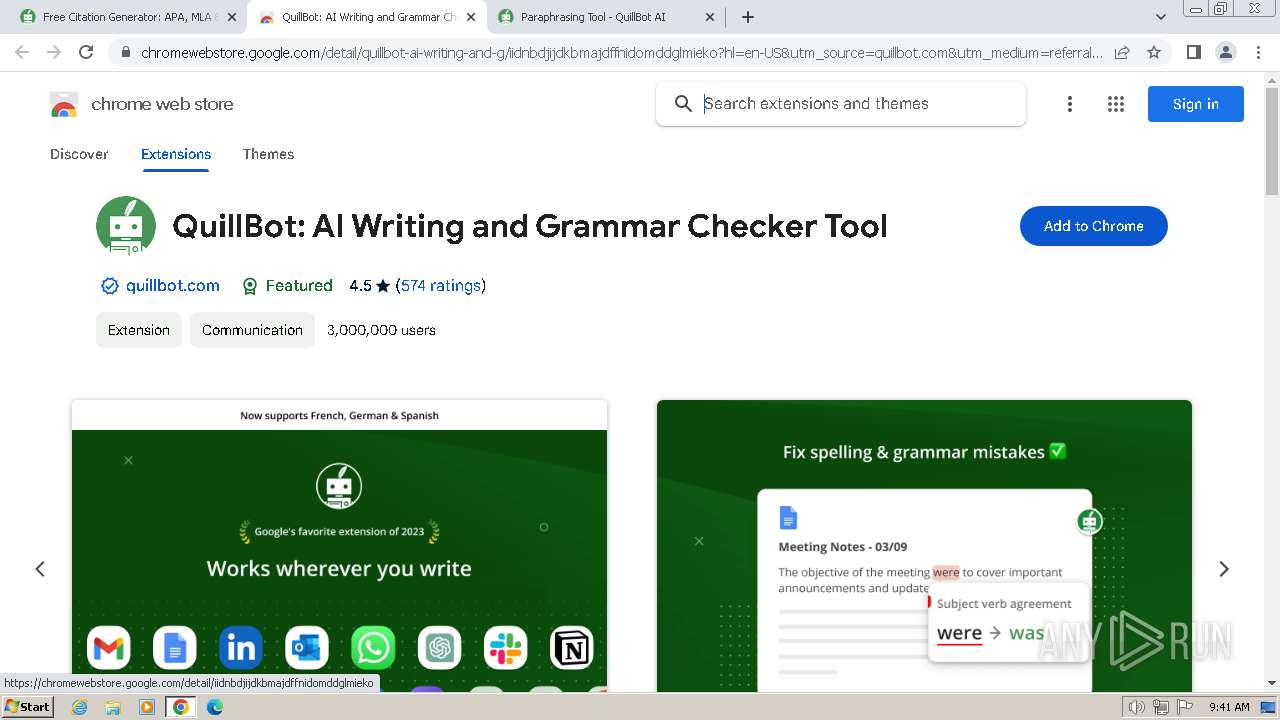
Task: Open Windows Media Player from taskbar
Action: point(147,707)
